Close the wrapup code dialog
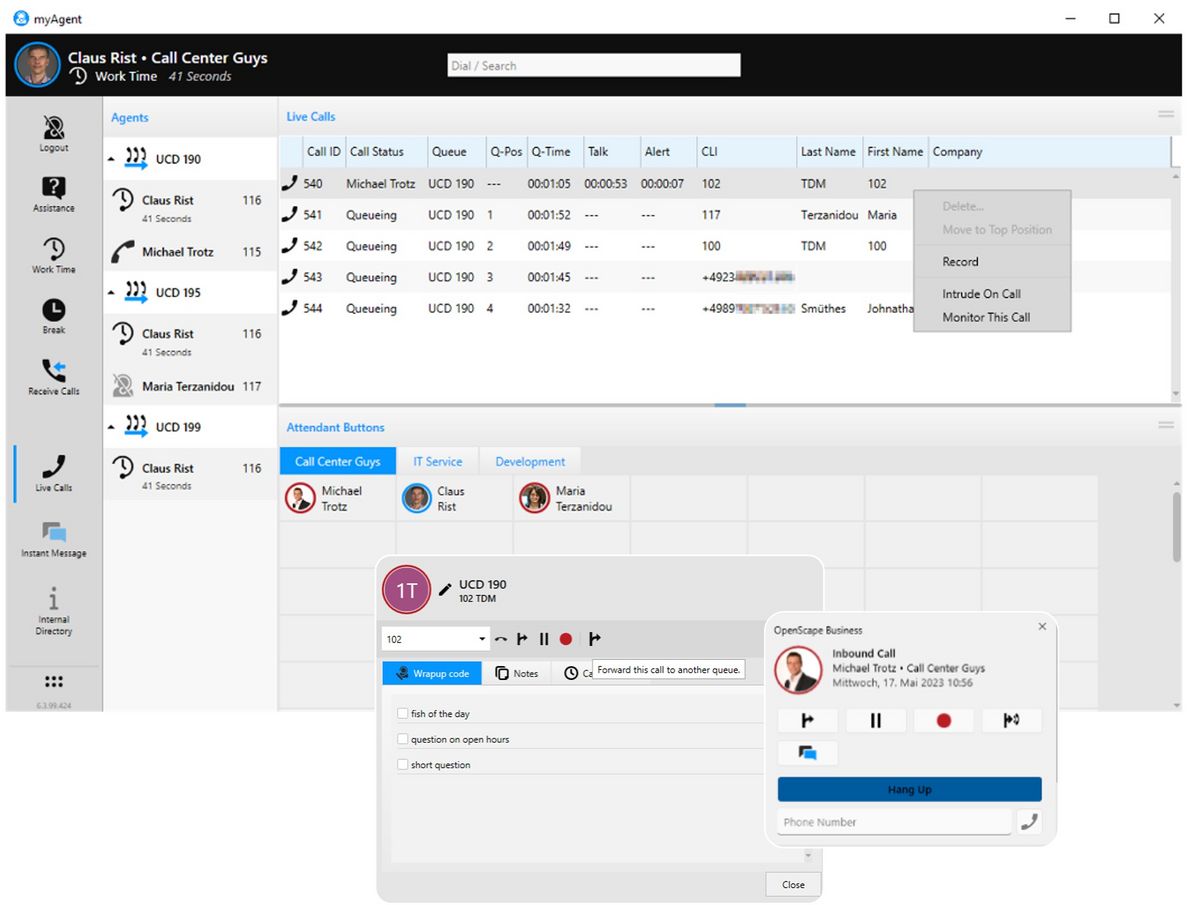 coord(792,884)
